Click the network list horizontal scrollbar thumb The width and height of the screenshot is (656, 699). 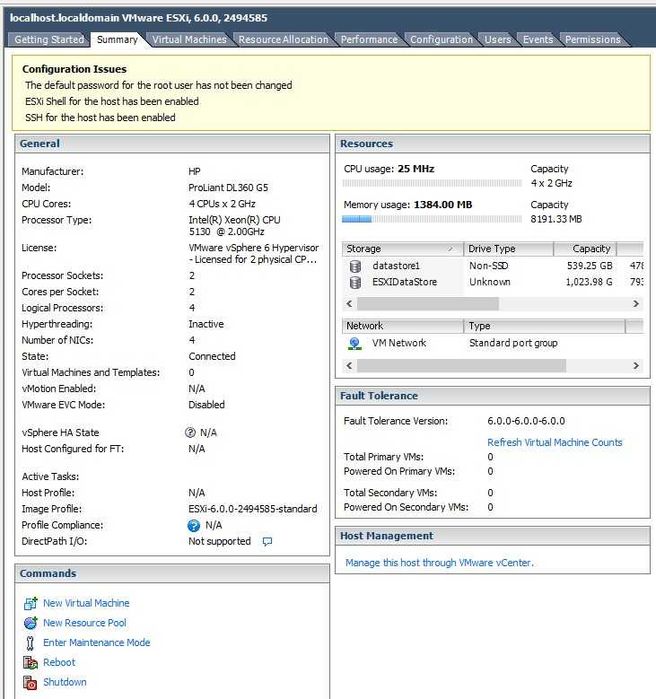point(462,366)
